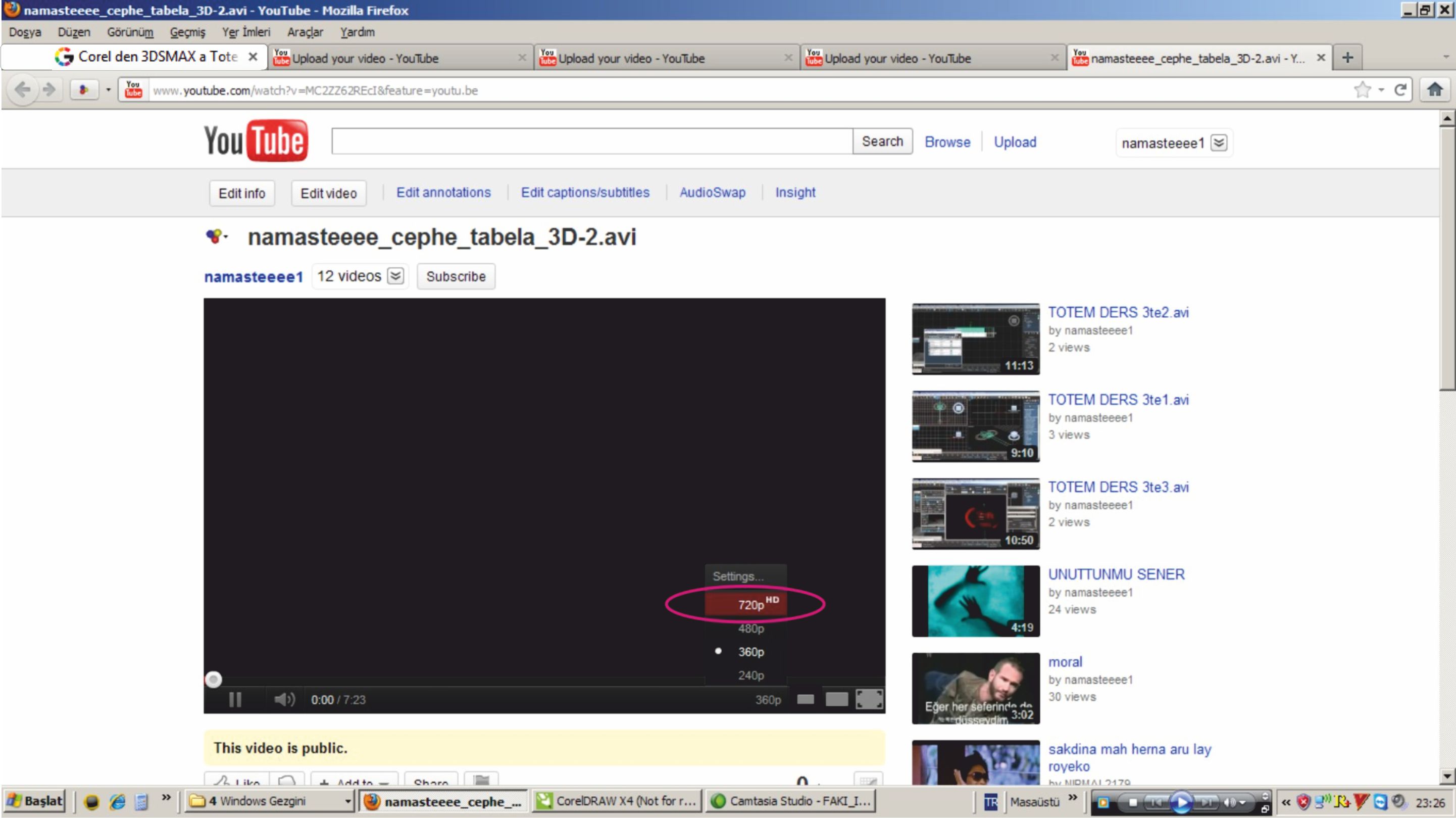Go back with the browser back arrow
Viewport: 1456px width, 818px height.
[x=22, y=89]
